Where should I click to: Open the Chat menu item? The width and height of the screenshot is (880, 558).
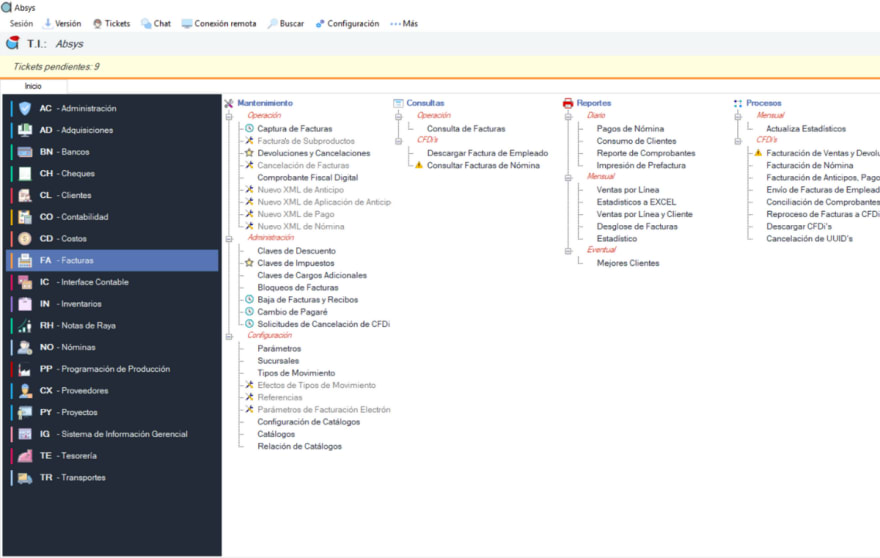coord(156,24)
